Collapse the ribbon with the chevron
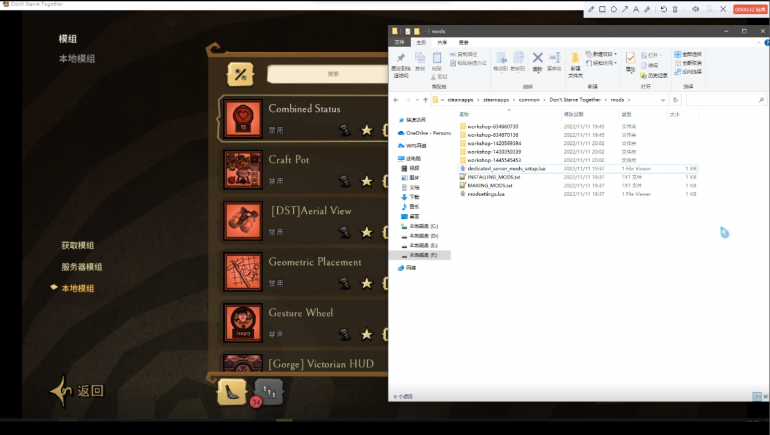Screen dimensions: 770x435 [x=758, y=43]
